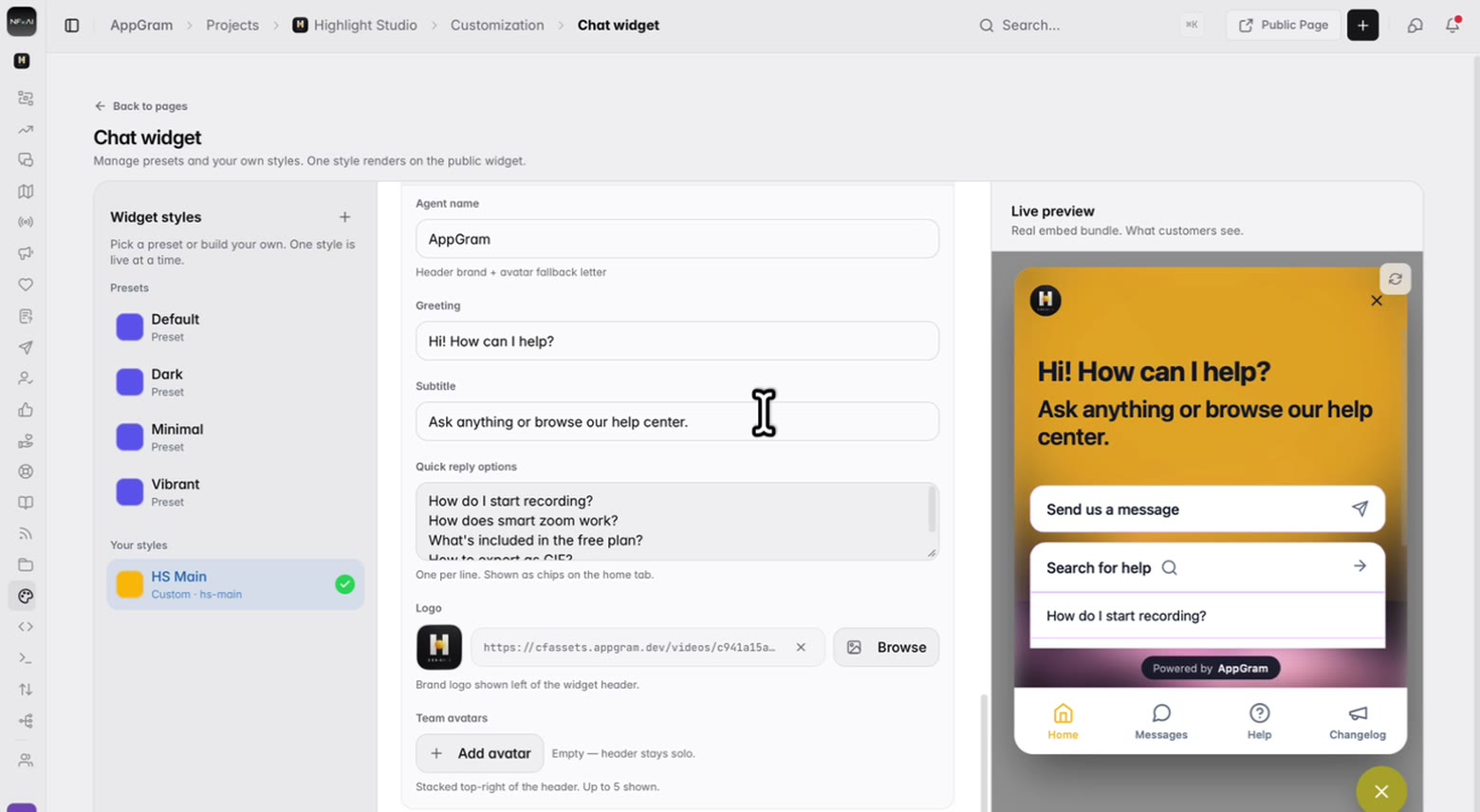Click the yellow round launcher close button
1480x812 pixels.
(x=1381, y=790)
